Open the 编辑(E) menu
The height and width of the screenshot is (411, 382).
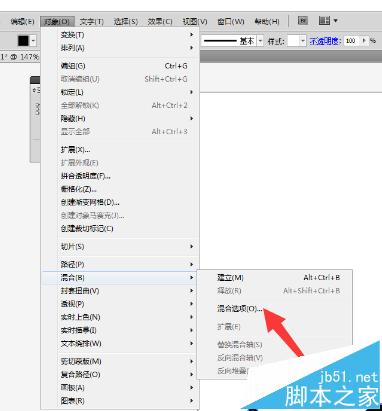(x=22, y=22)
